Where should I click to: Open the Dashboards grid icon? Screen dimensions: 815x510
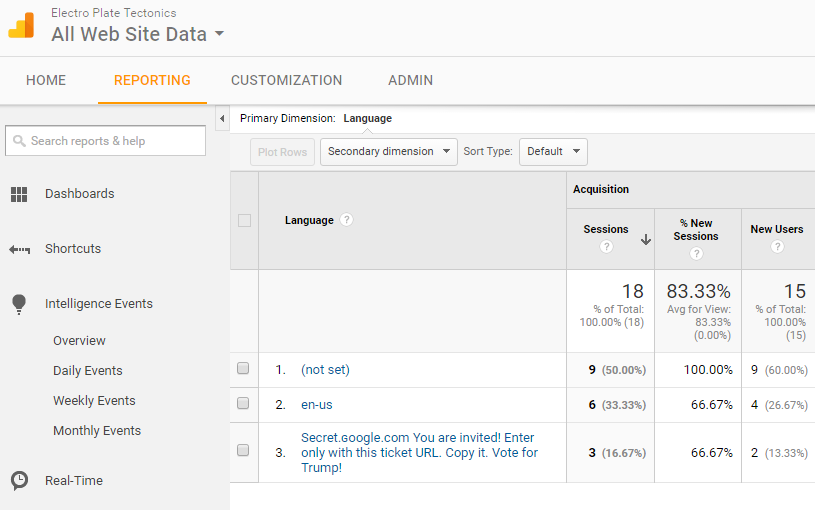(x=19, y=194)
